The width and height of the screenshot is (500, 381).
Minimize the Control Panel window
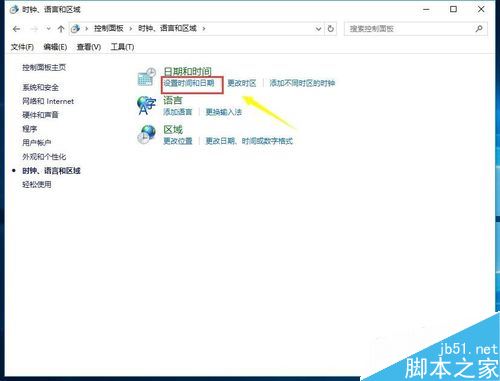pyautogui.click(x=426, y=9)
